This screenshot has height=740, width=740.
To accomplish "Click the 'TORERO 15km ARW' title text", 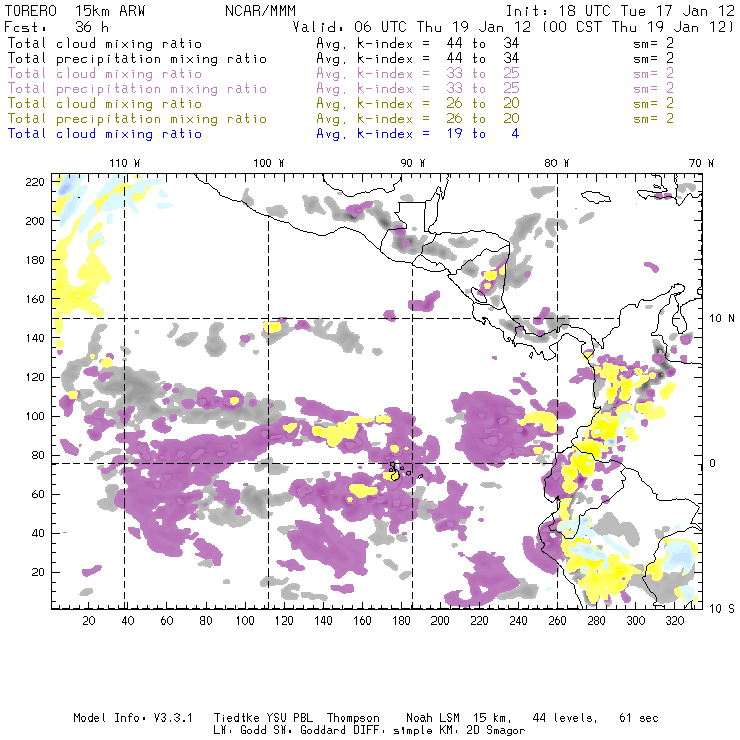I will [x=75, y=11].
